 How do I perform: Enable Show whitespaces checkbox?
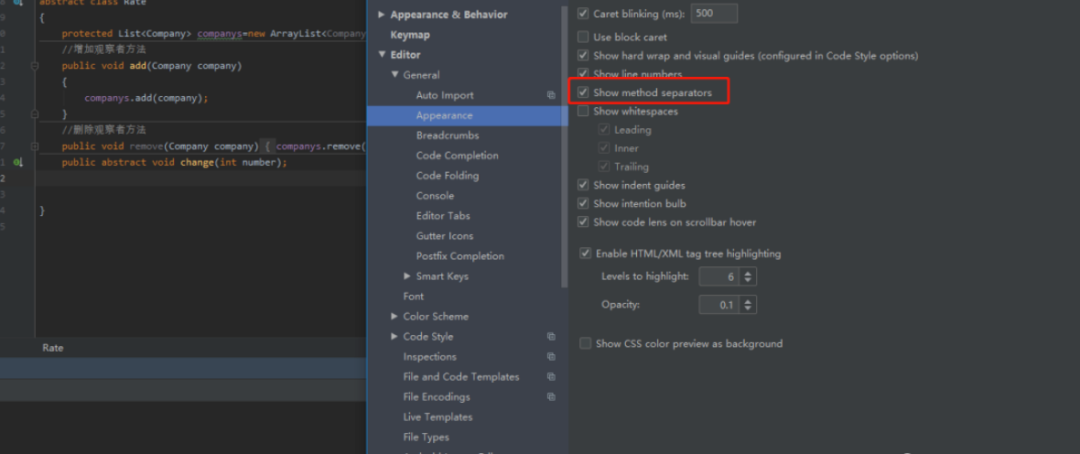(583, 111)
